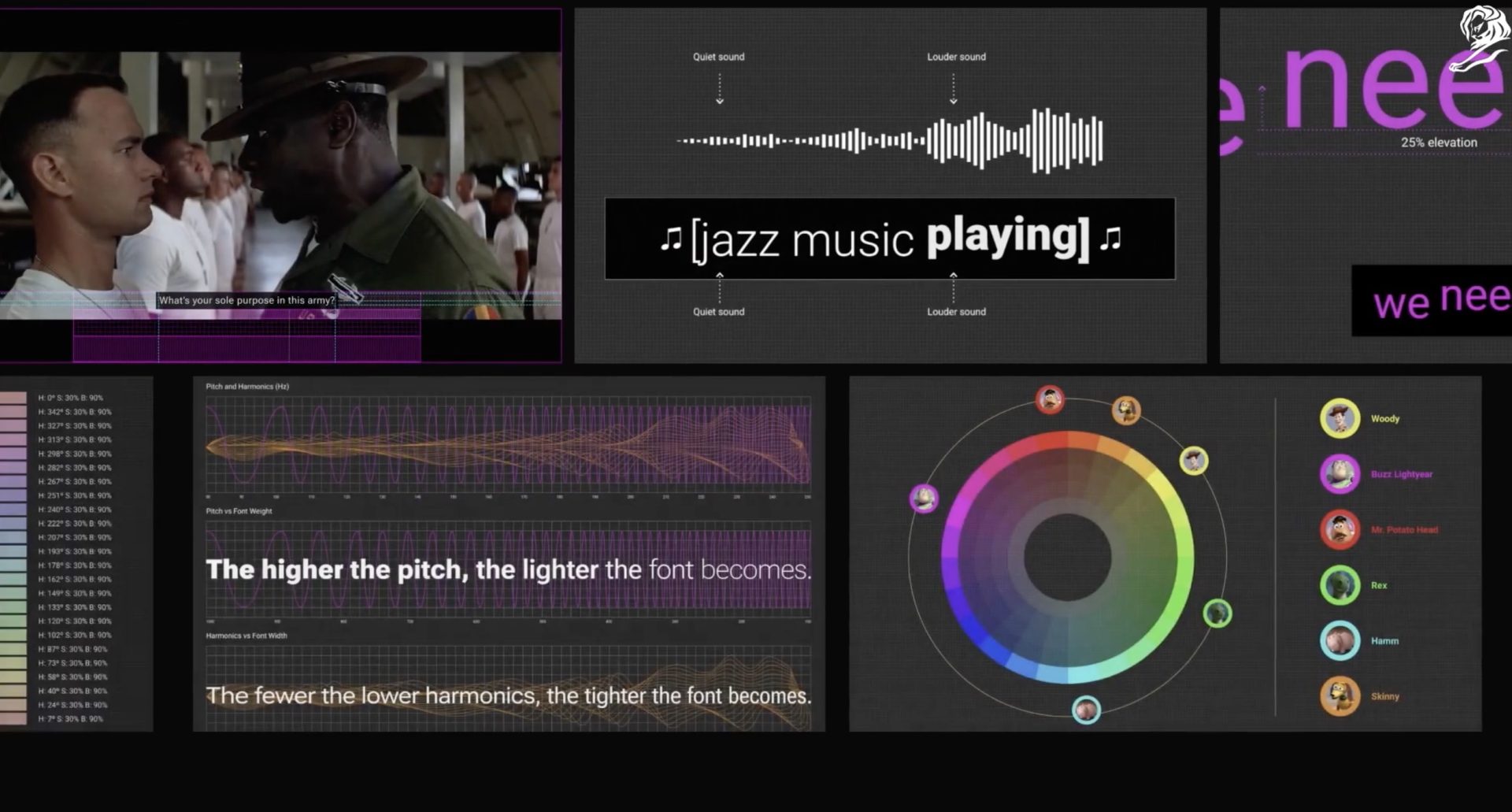
Task: Select the Buzz Lightyear avatar icon in the legend
Action: click(1340, 474)
